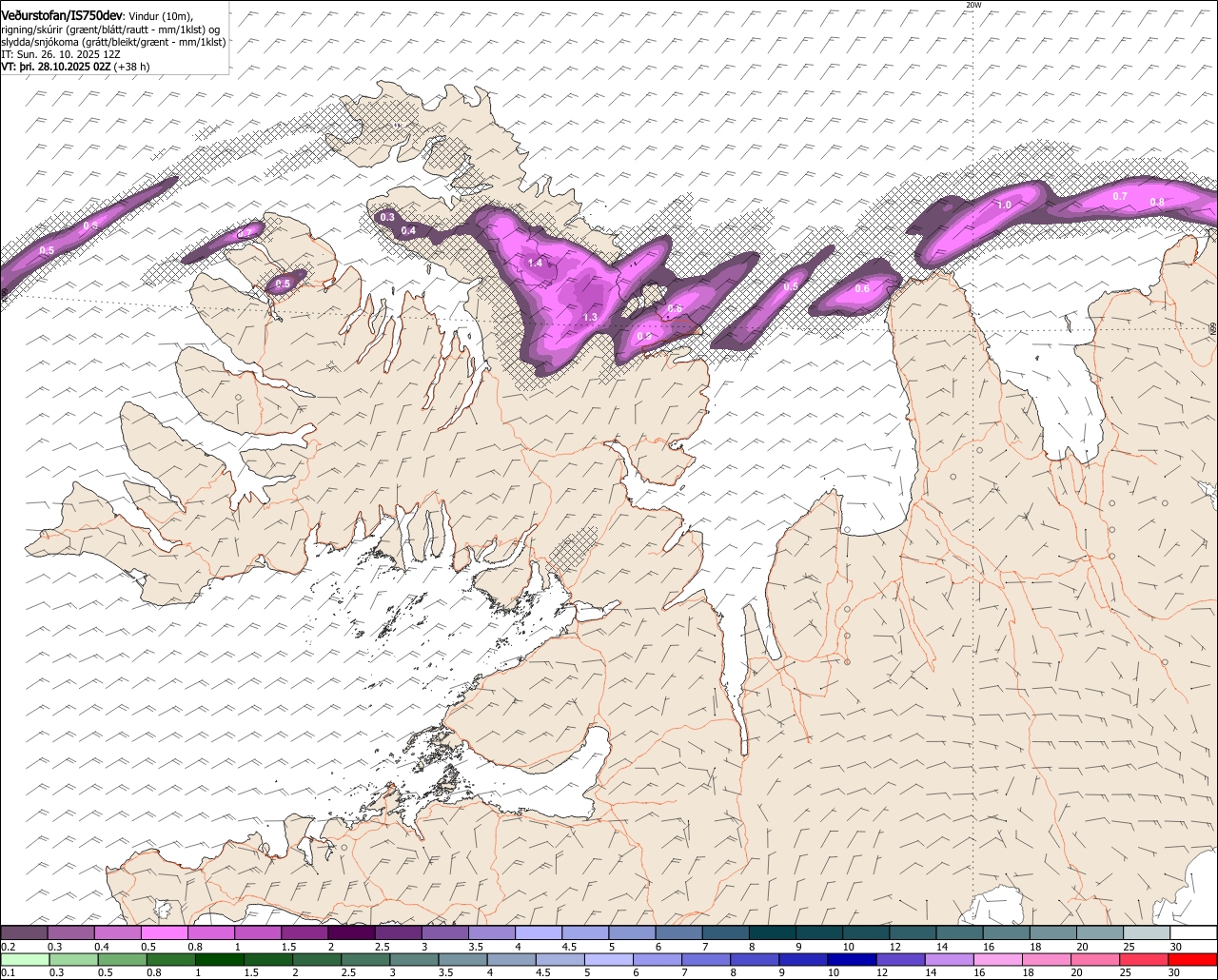Click the 0.1 label in the legend
Image resolution: width=1218 pixels, height=980 pixels.
tap(9, 972)
